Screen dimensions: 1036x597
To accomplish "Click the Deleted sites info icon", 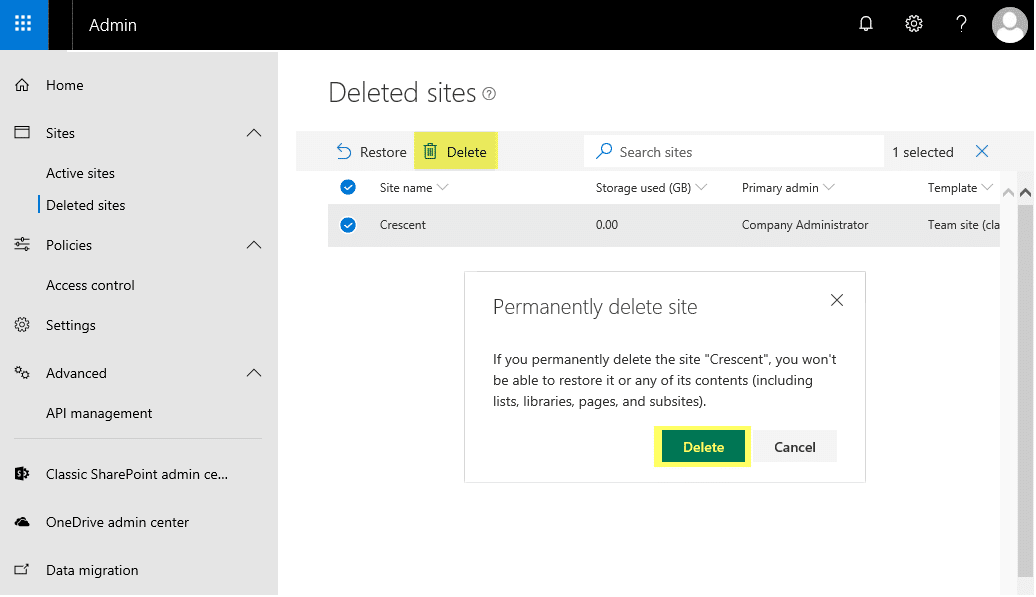I will (x=489, y=94).
